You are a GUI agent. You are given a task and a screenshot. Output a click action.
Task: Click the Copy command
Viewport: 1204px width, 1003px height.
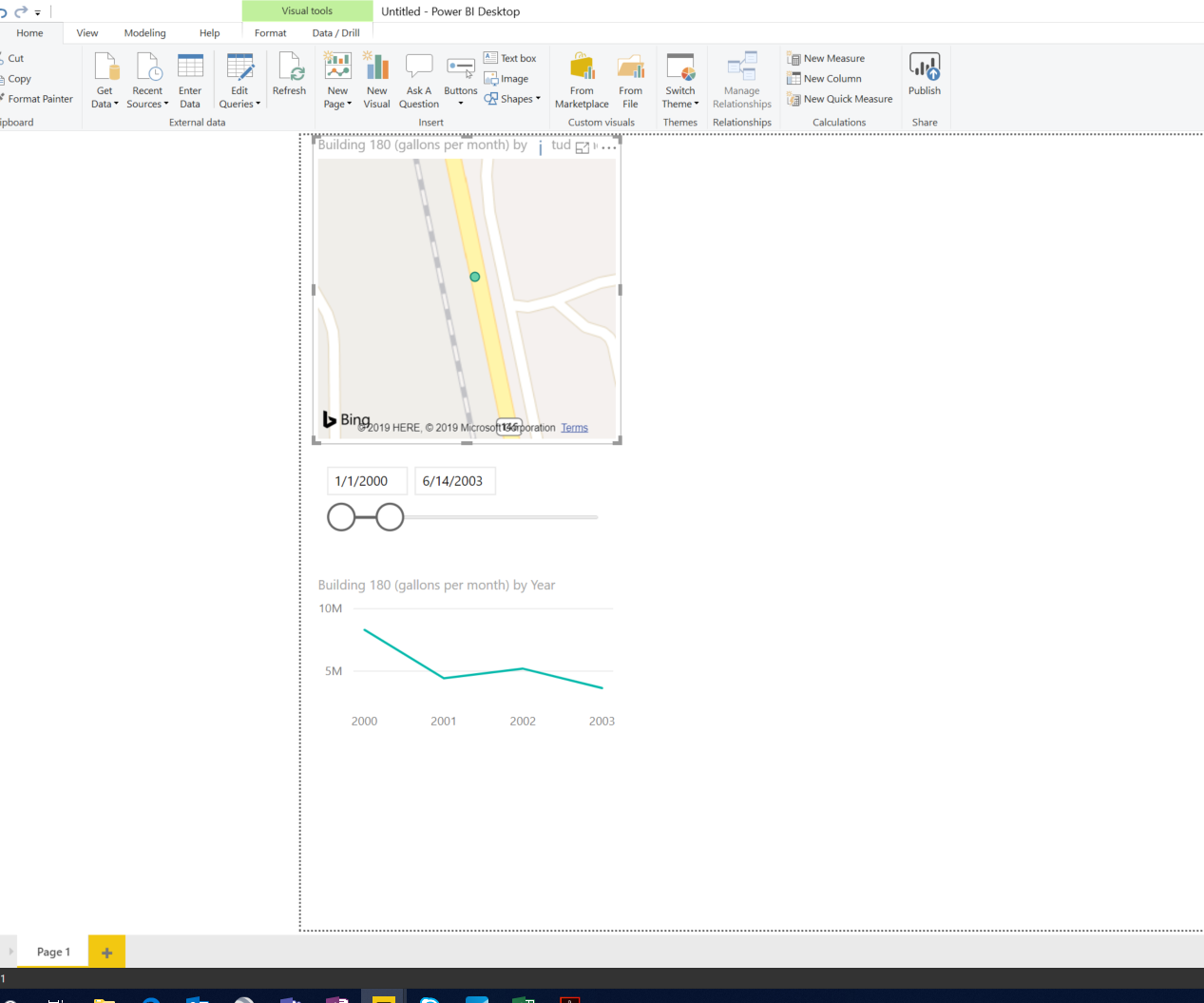[x=15, y=79]
